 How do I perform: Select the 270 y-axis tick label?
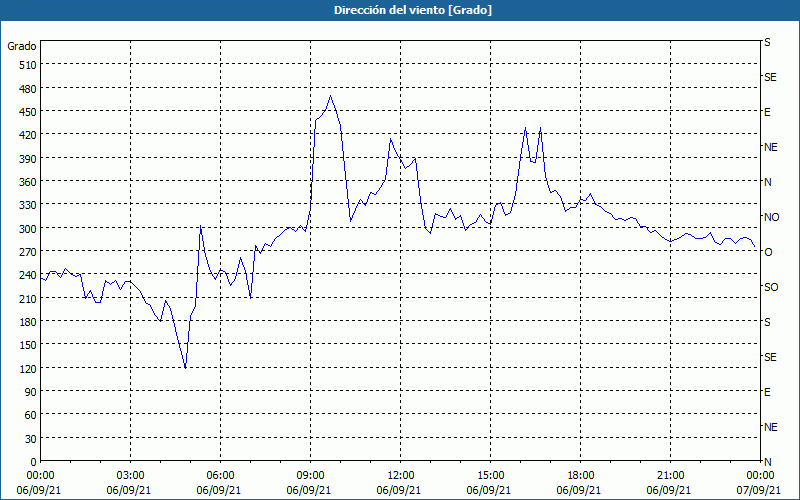tap(28, 252)
